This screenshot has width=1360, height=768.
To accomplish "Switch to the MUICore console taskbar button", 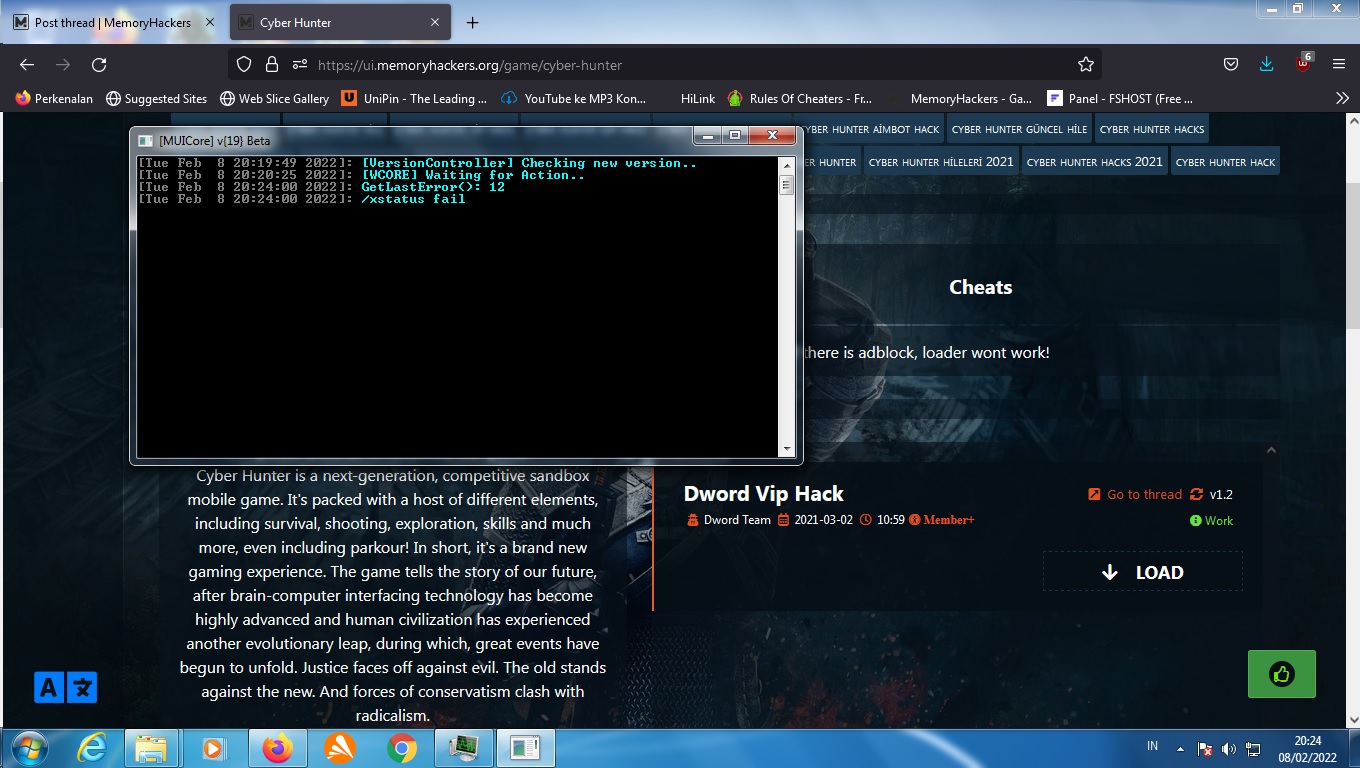I will click(x=526, y=748).
